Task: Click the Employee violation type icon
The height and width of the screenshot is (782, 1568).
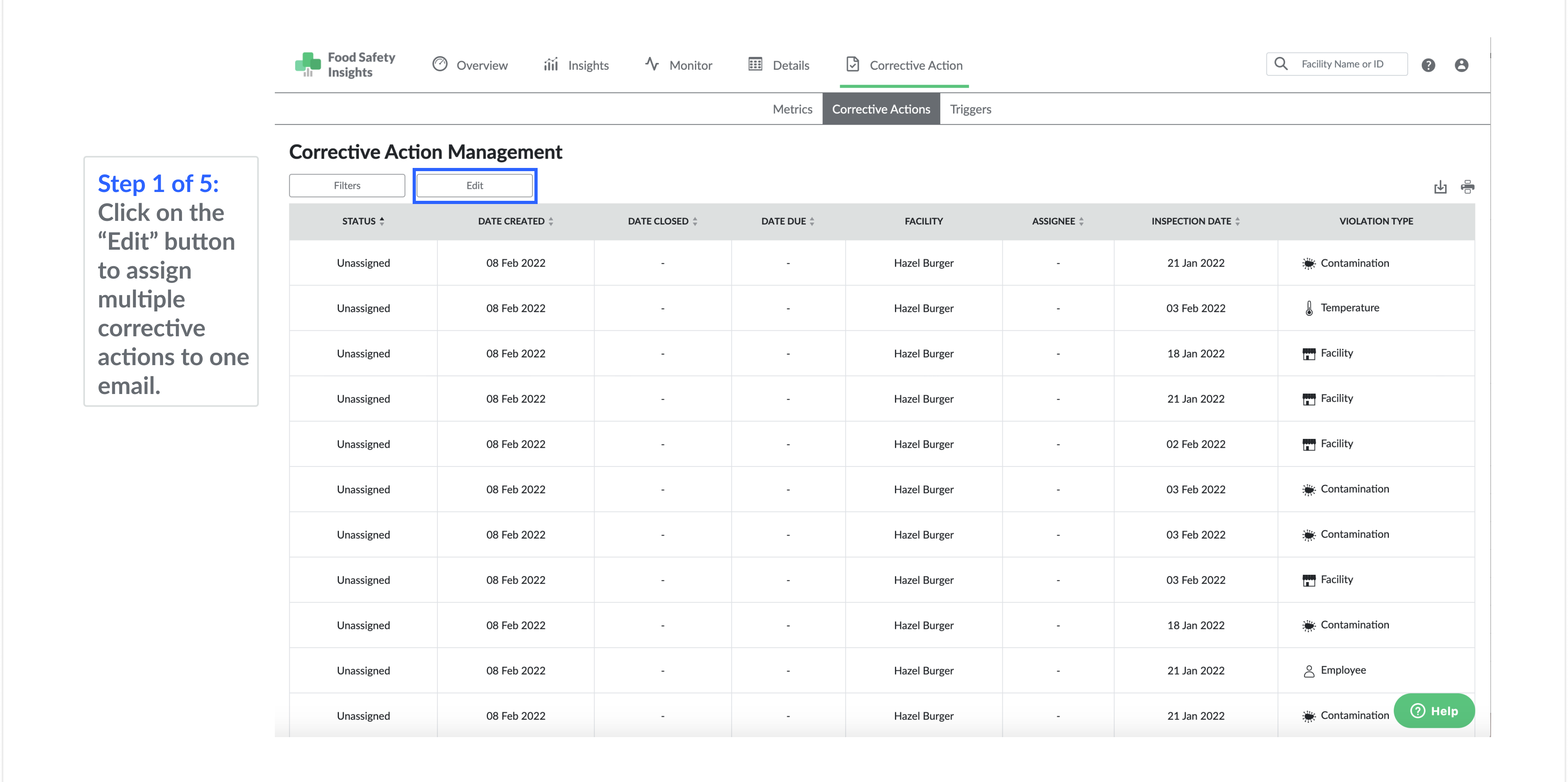Action: click(x=1309, y=671)
